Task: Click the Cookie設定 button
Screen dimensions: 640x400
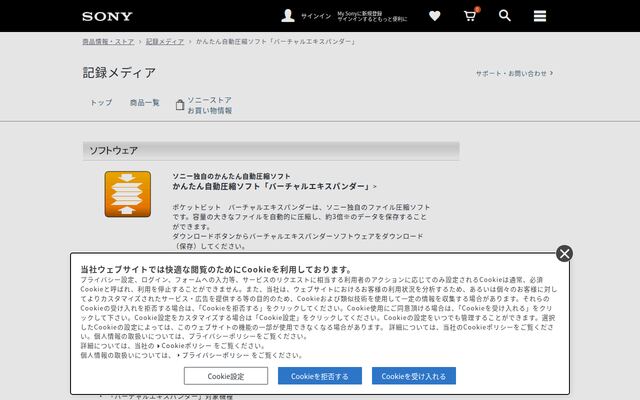Action: [226, 376]
